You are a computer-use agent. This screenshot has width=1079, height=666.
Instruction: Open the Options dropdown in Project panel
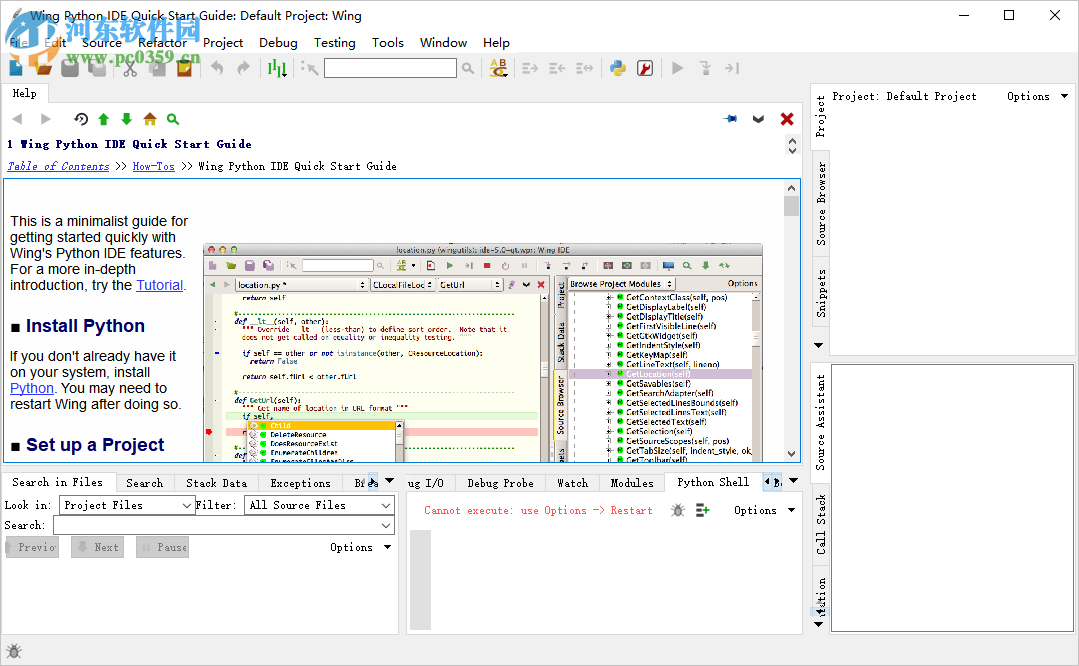(x=1036, y=96)
